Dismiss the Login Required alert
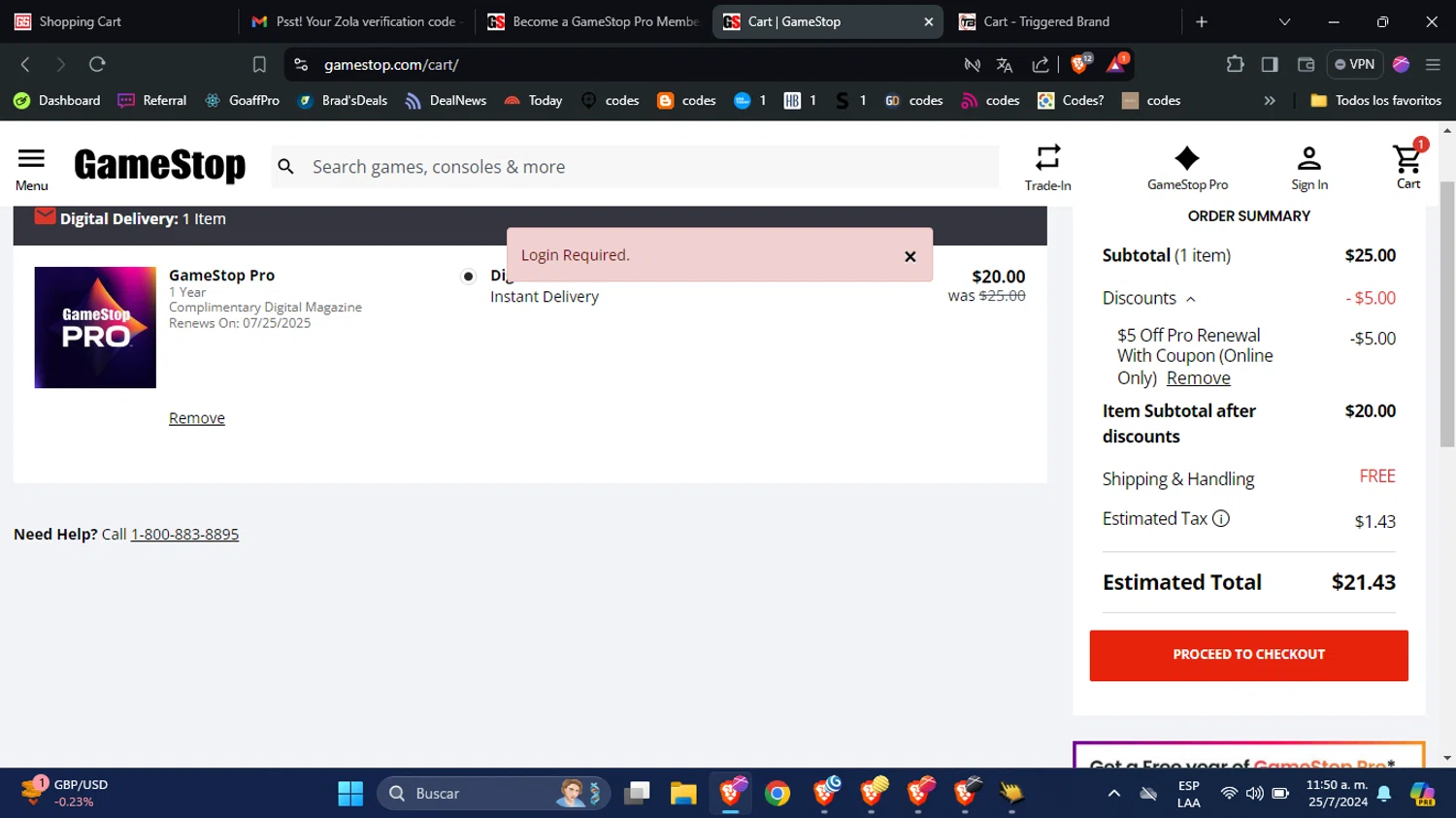 [x=910, y=256]
